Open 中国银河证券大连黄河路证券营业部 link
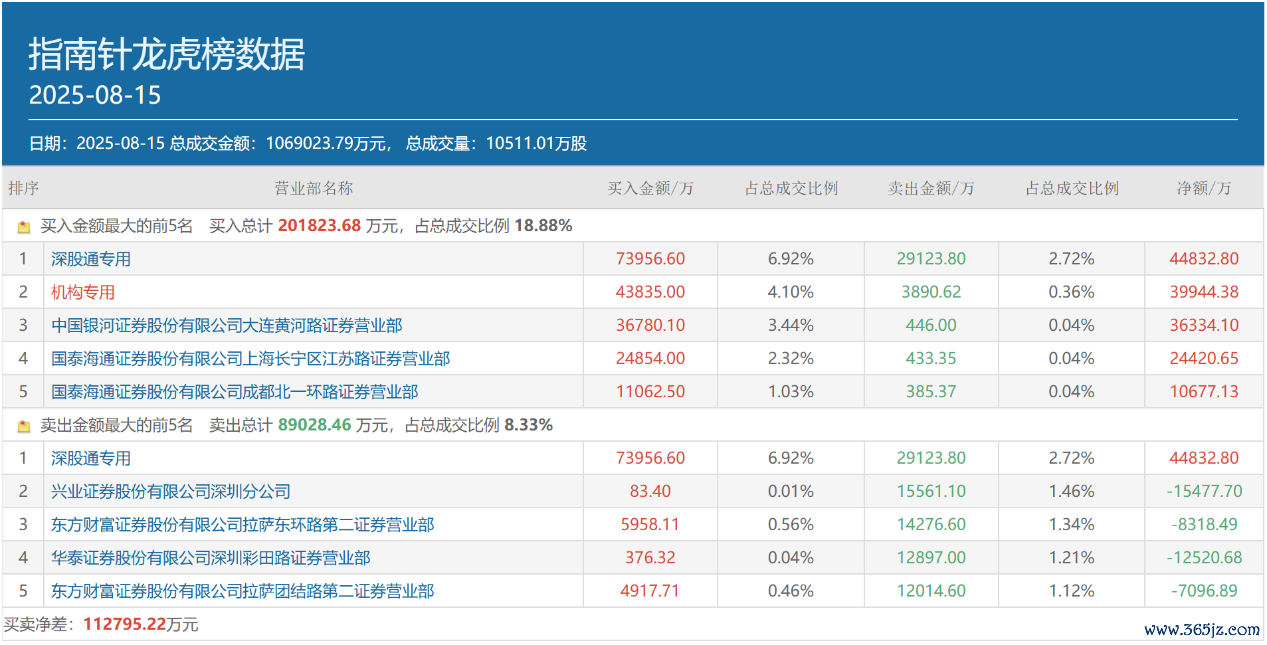 (227, 325)
